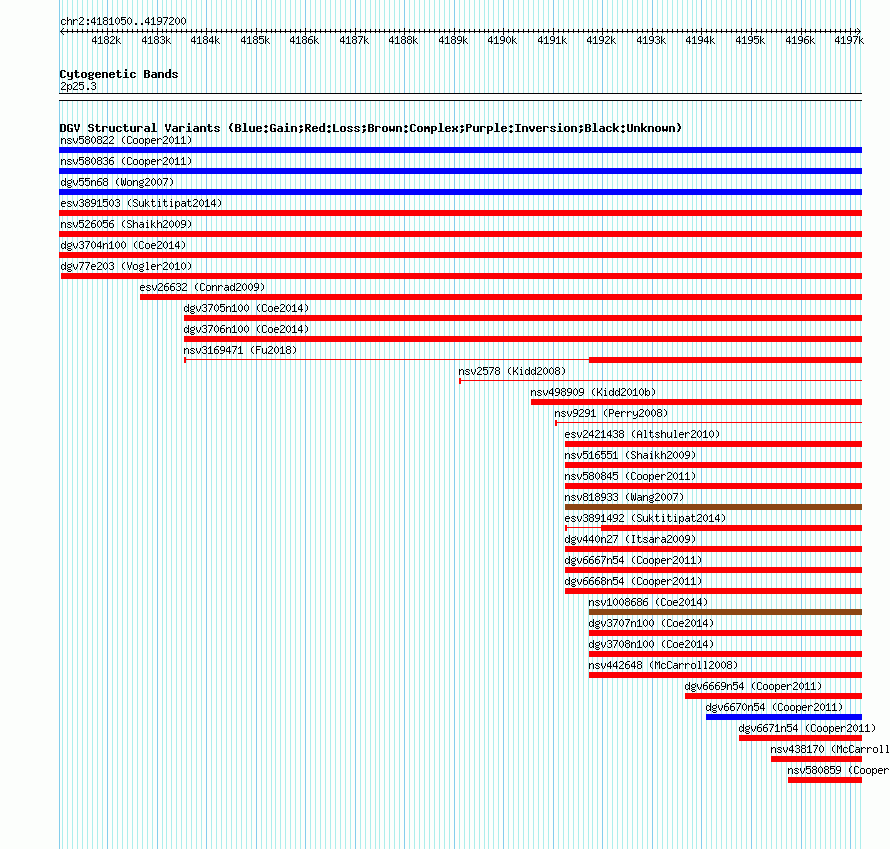
Task: Select the nsv2578 (Kidd2008) label
Action: [x=512, y=371]
